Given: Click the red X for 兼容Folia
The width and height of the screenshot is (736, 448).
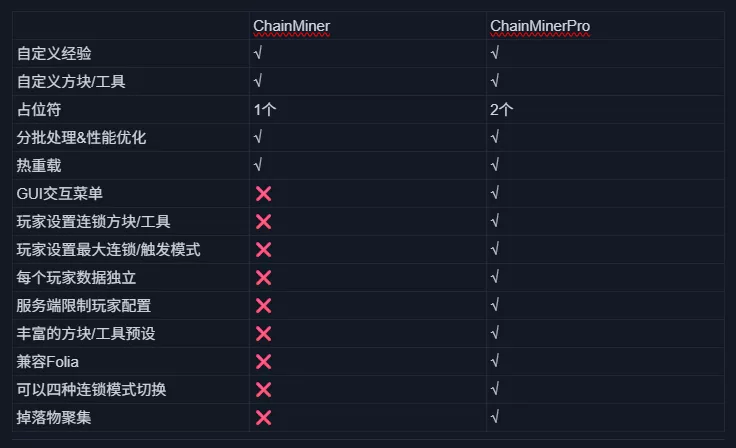Looking at the screenshot, I should pyautogui.click(x=263, y=361).
